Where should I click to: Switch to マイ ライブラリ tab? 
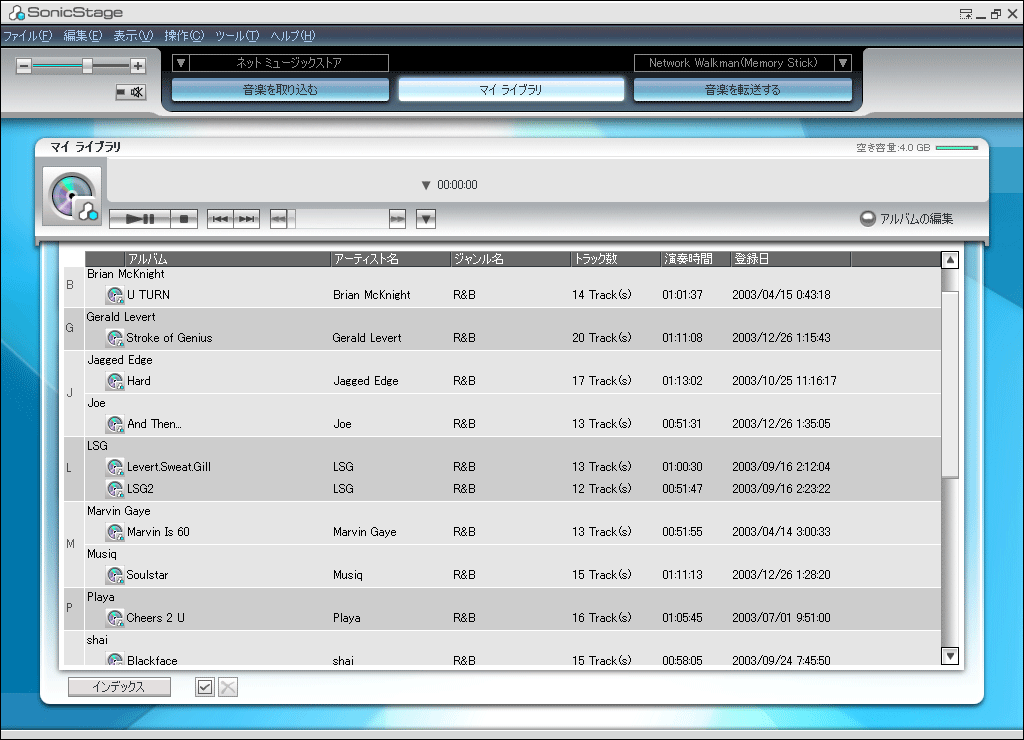[x=511, y=89]
